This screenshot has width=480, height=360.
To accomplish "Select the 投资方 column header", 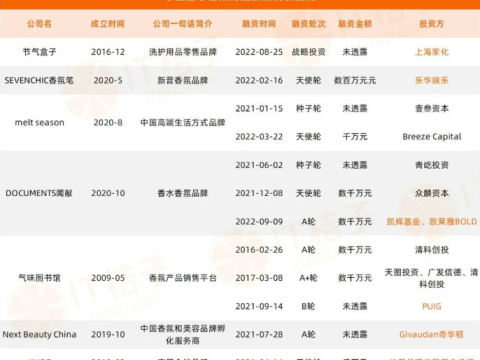I will (x=432, y=24).
